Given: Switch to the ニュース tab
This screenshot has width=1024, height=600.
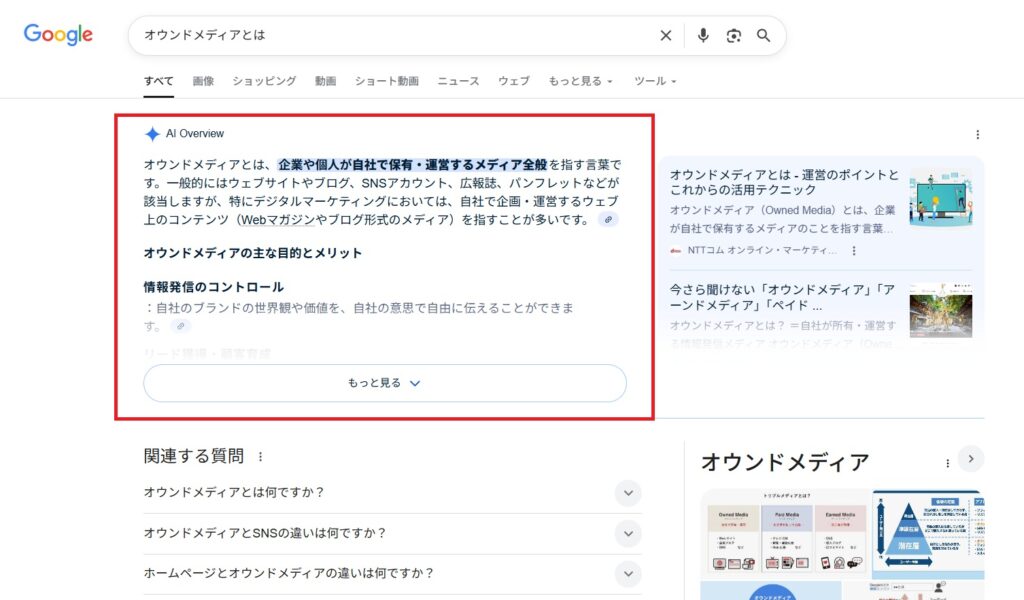Looking at the screenshot, I should 458,81.
